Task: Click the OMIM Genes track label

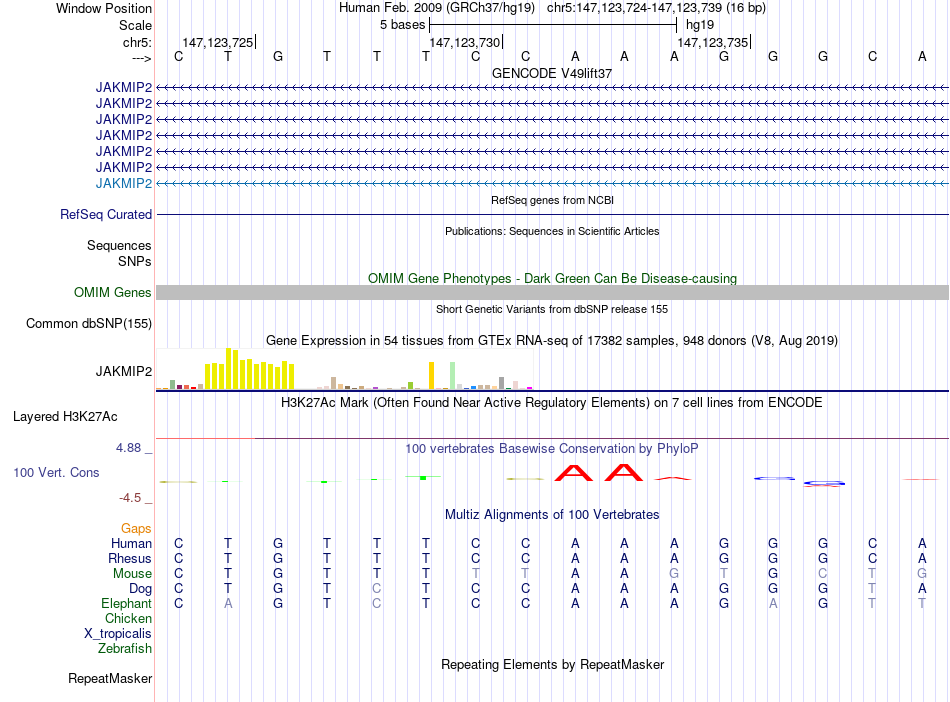Action: 113,293
